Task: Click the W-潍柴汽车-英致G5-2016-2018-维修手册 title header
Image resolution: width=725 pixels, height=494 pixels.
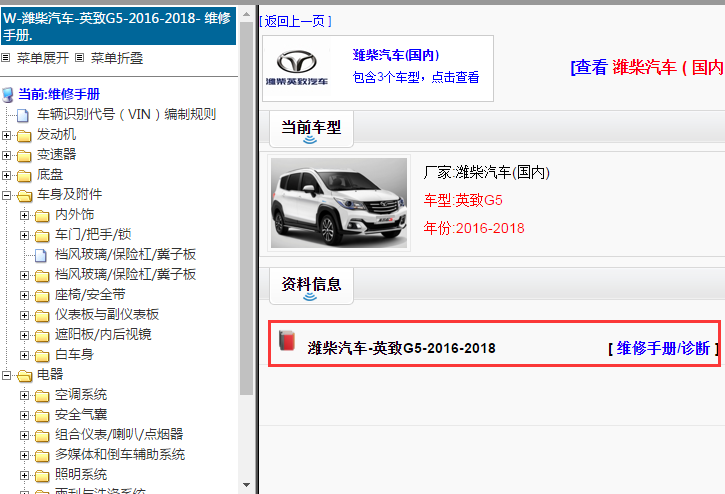Action: [x=118, y=27]
